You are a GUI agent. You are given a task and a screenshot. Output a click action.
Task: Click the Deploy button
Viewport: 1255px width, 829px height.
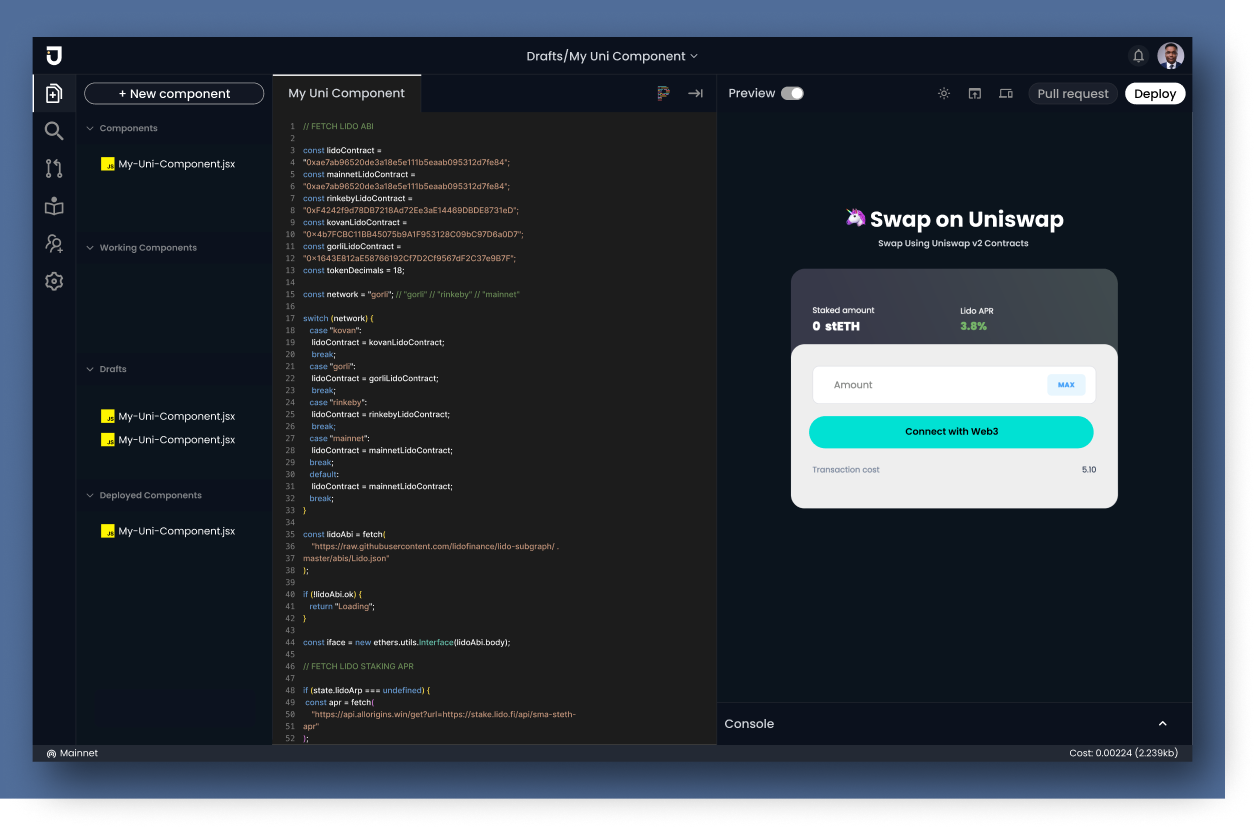1155,94
